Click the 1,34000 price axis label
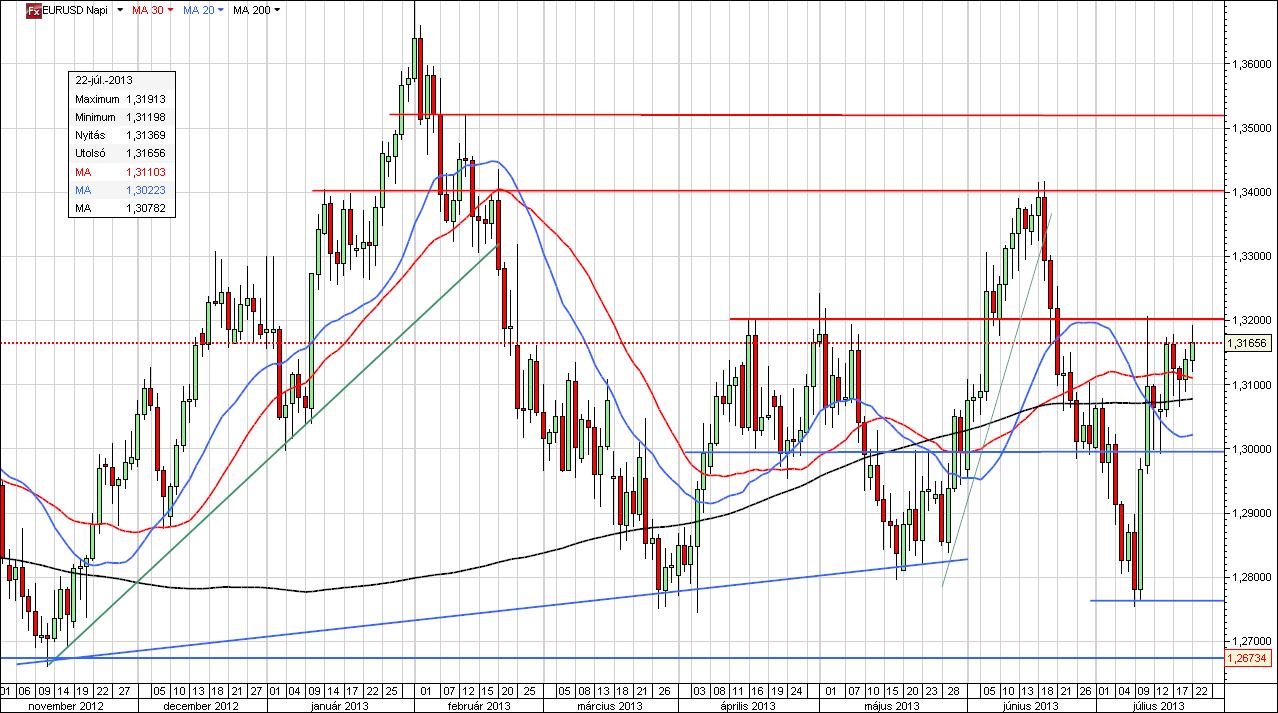 1250,192
